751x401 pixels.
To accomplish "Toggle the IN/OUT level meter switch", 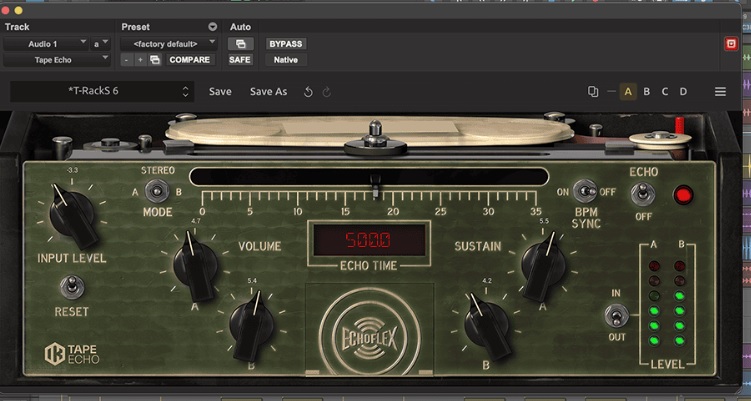I will 616,316.
